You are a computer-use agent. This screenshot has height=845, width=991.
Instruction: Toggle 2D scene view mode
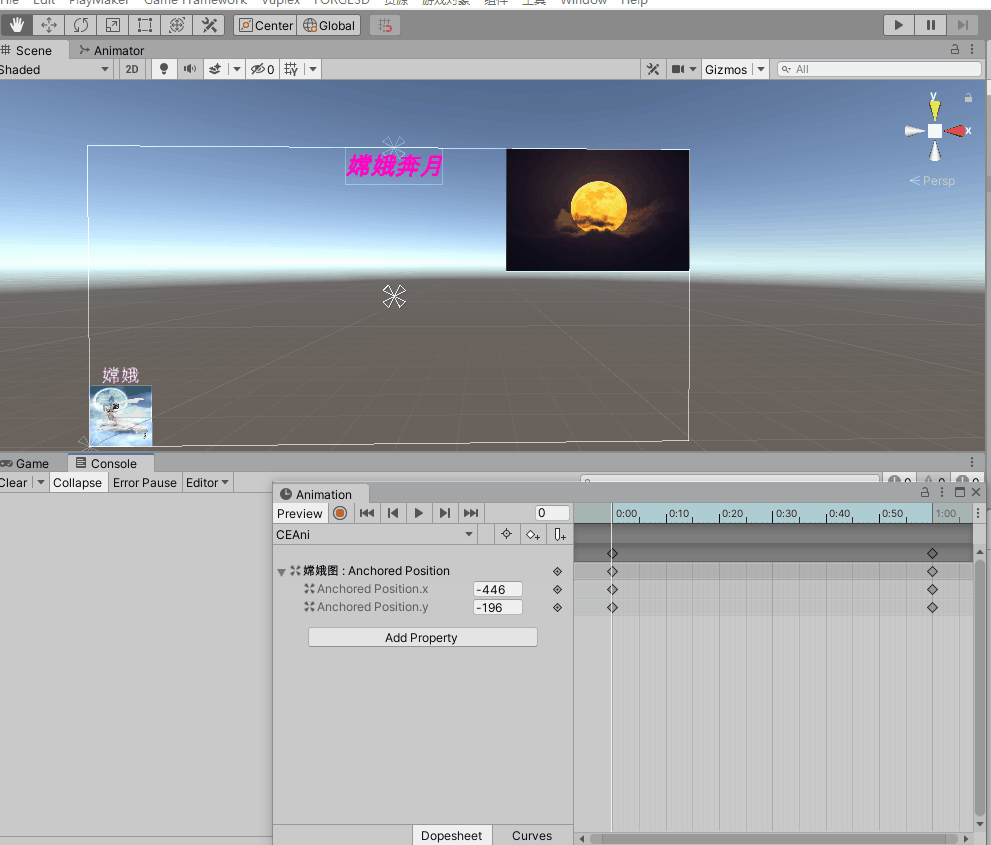(x=131, y=70)
